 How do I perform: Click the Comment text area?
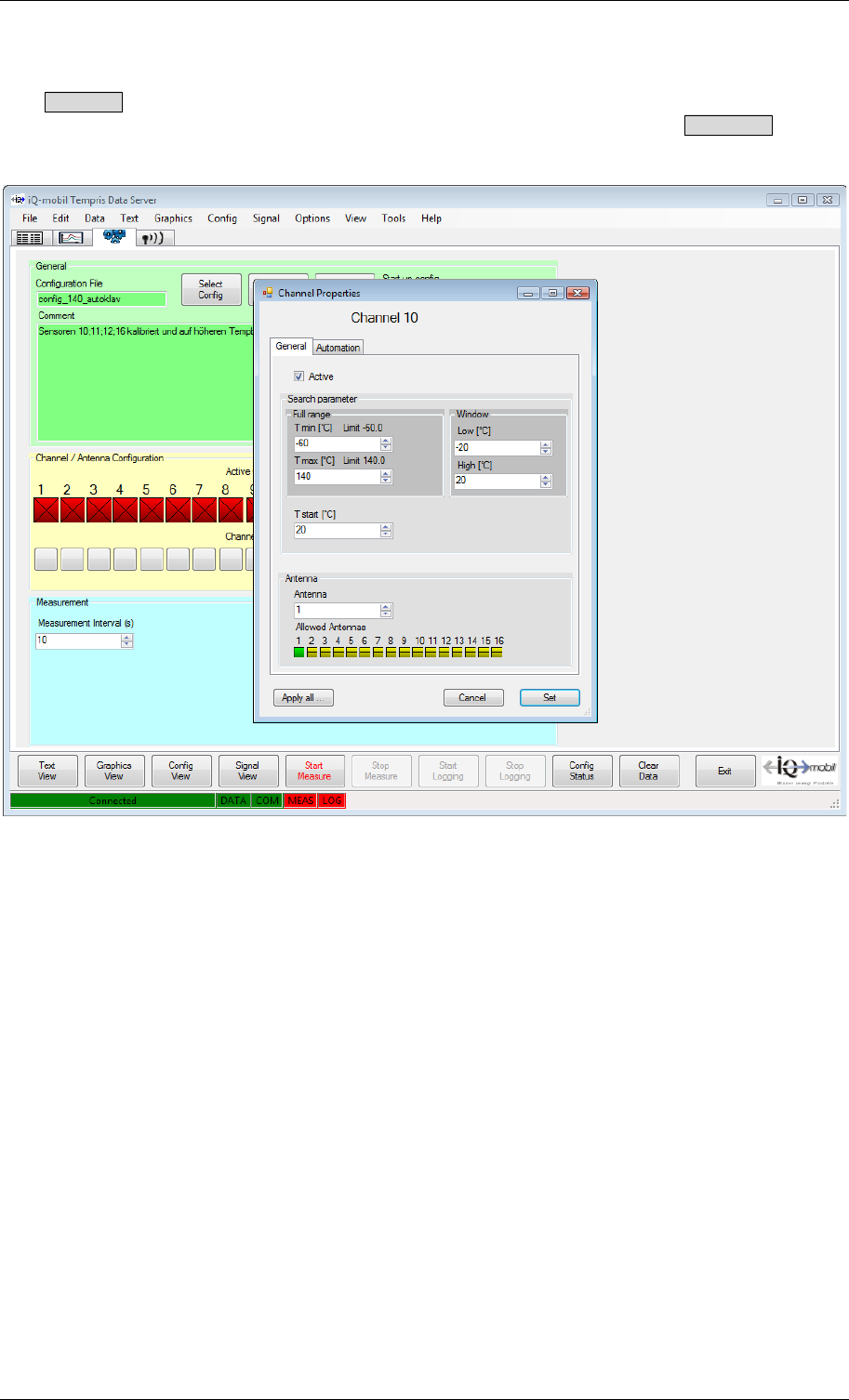[145, 383]
